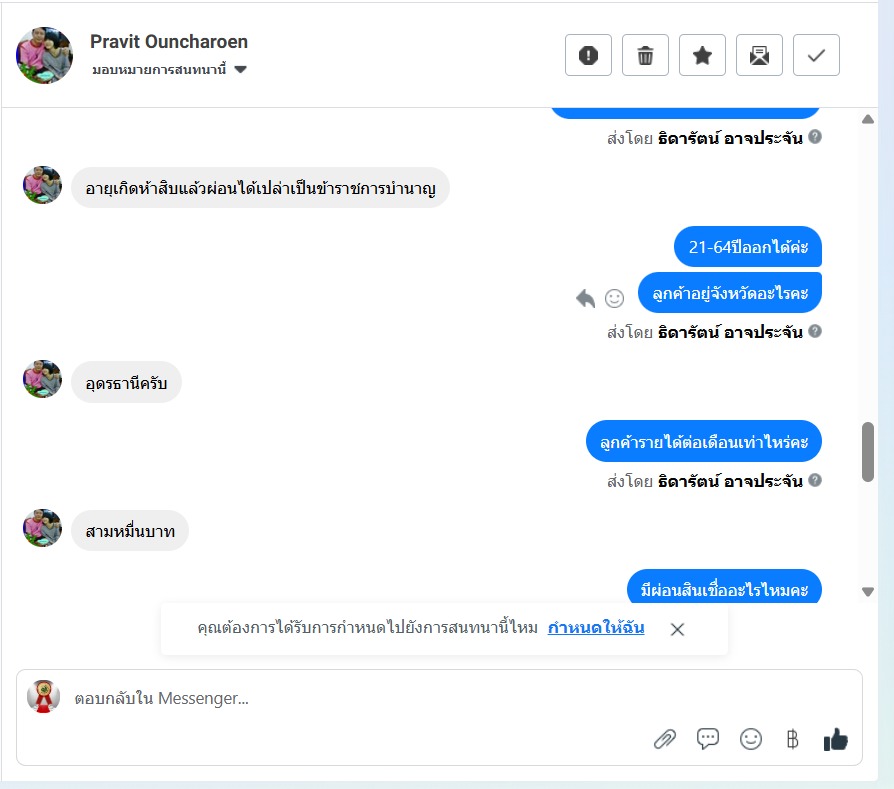Mark conversation unread with envelope icon
This screenshot has width=894, height=789.
point(759,56)
